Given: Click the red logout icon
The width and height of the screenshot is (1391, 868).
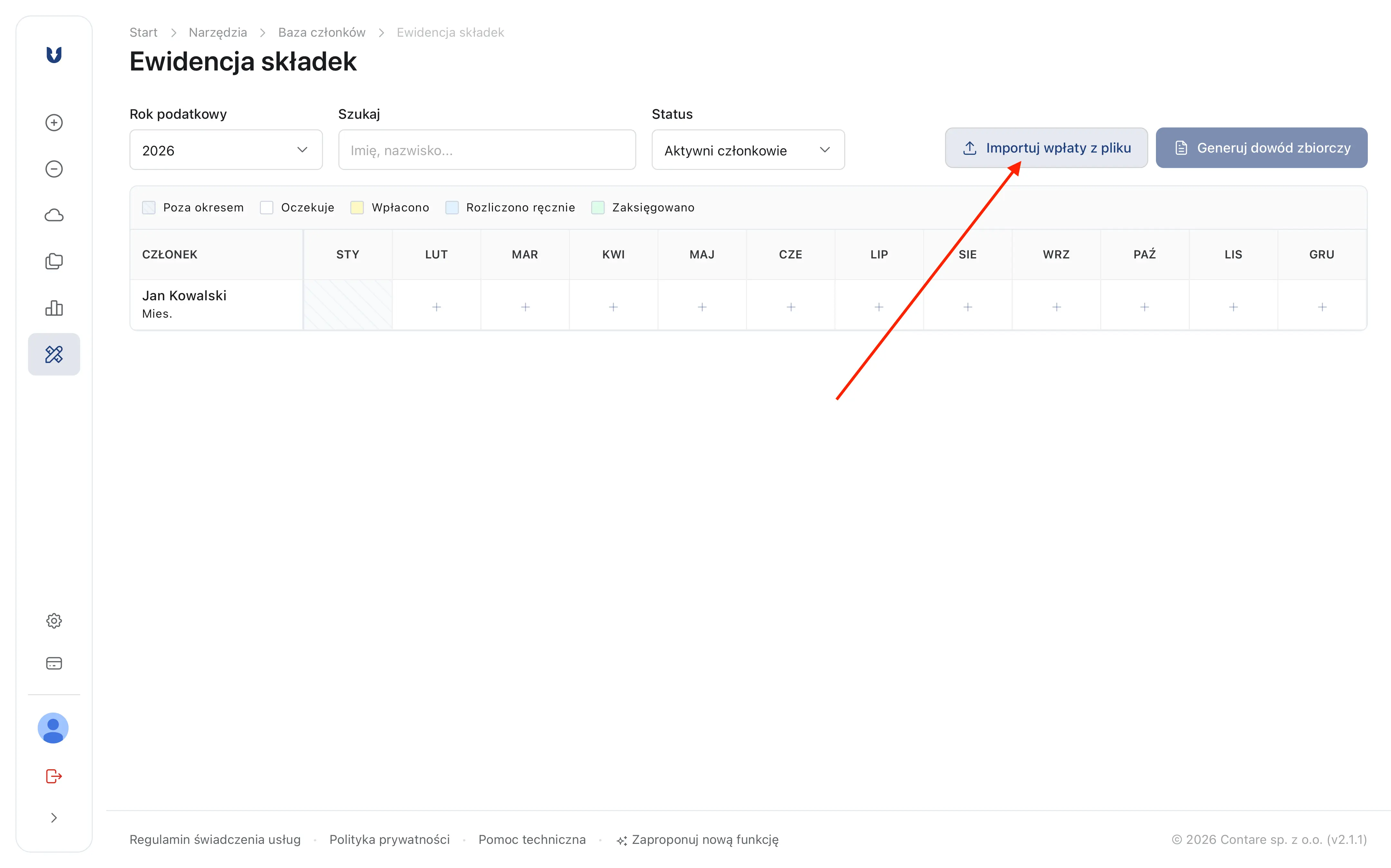Looking at the screenshot, I should click(54, 776).
